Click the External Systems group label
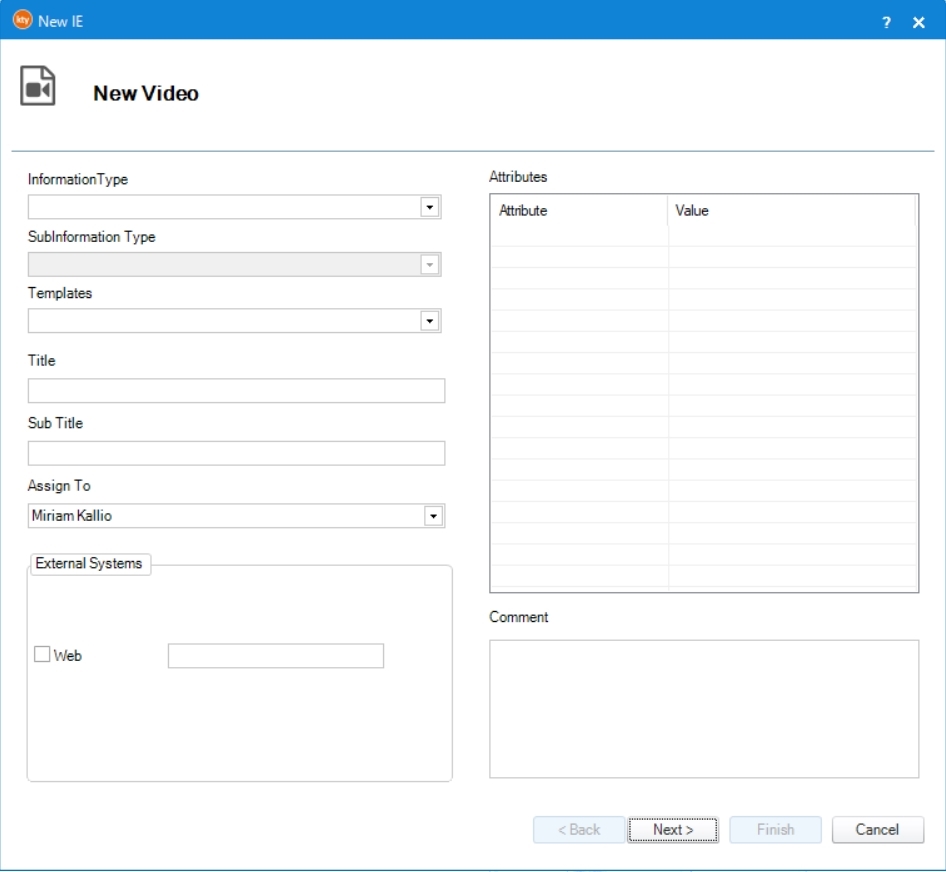946x872 pixels. (x=89, y=564)
